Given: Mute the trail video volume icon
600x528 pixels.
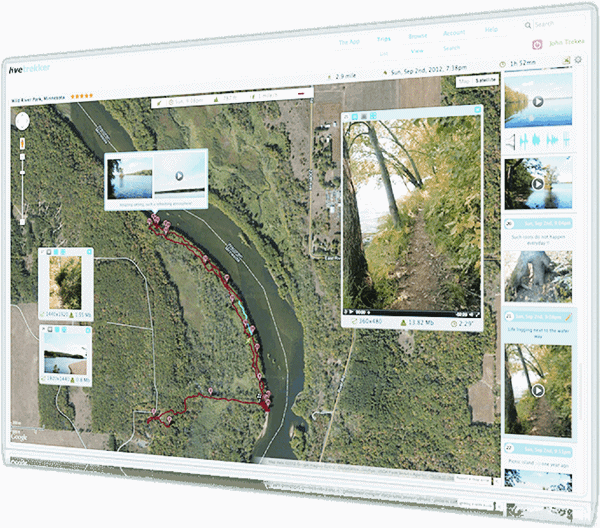Looking at the screenshot, I should [x=471, y=315].
